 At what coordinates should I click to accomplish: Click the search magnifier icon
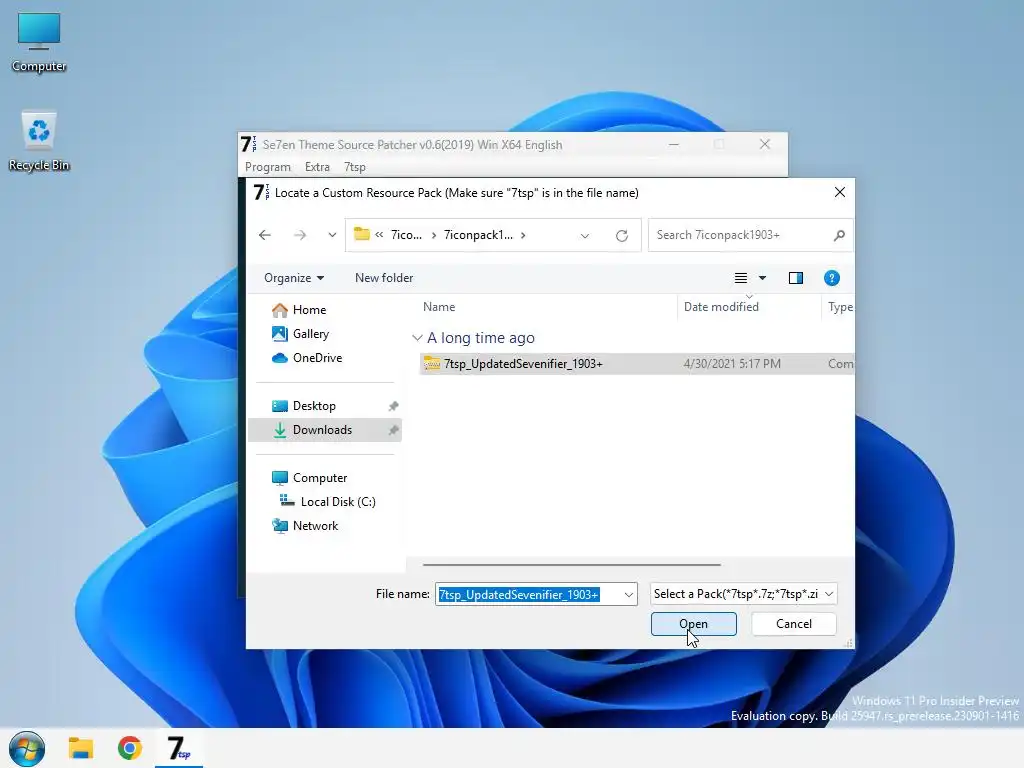839,235
